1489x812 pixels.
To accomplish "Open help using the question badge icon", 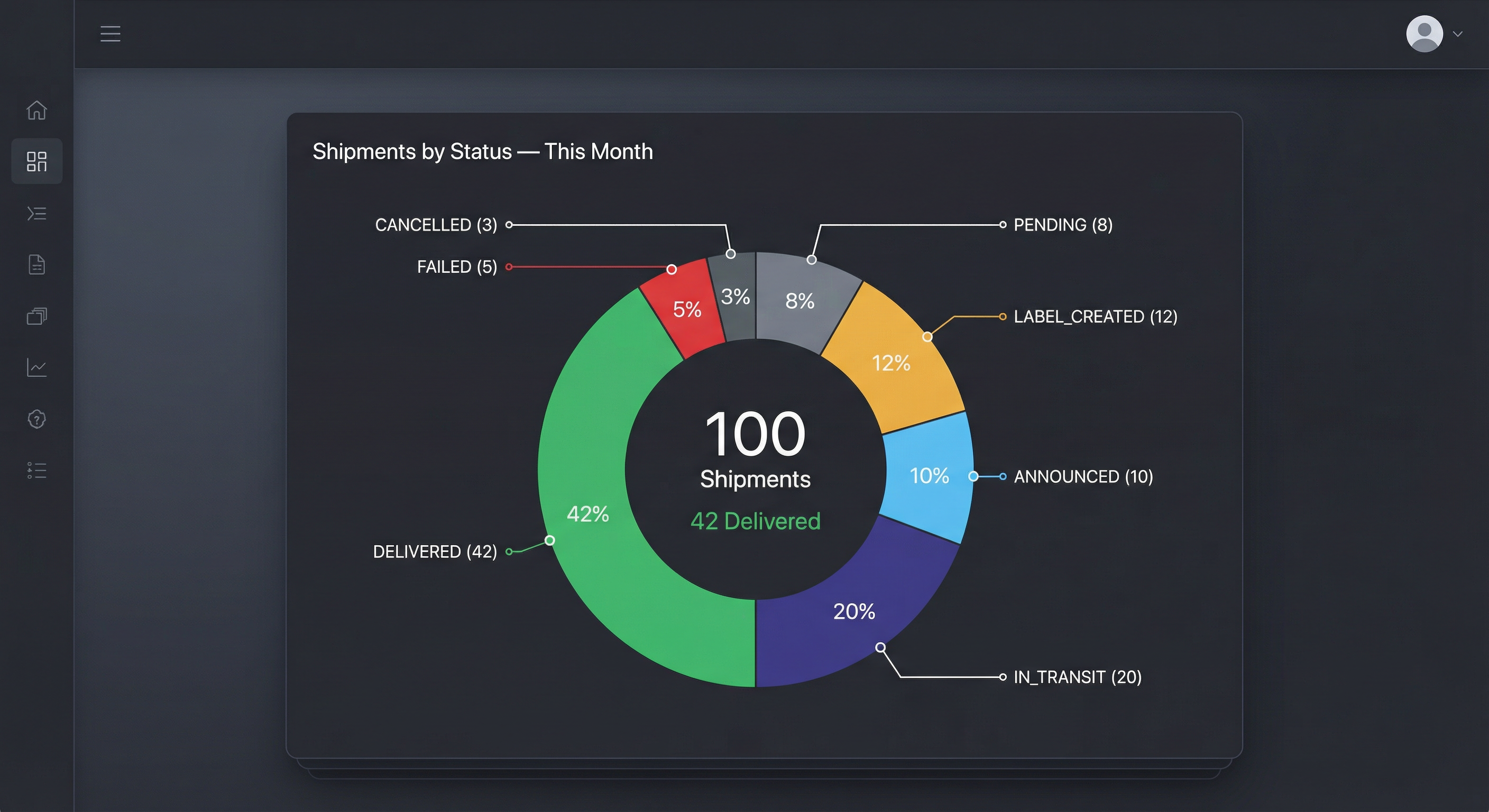I will pyautogui.click(x=36, y=419).
